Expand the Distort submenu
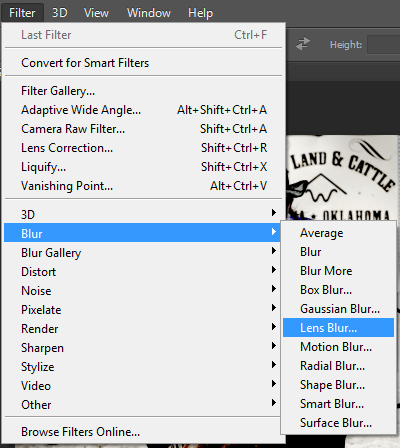 pos(143,272)
